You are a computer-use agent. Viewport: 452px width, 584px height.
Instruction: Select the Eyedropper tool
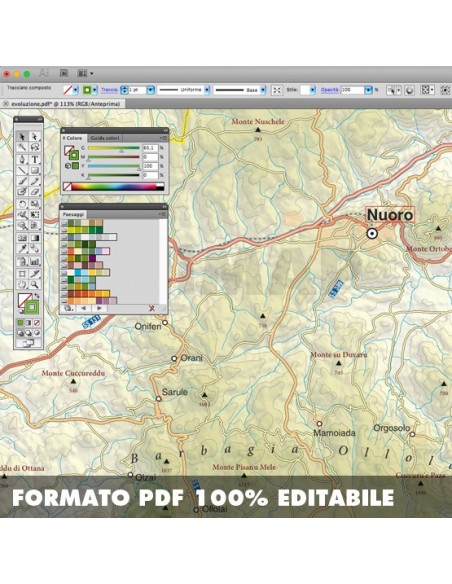[22, 248]
